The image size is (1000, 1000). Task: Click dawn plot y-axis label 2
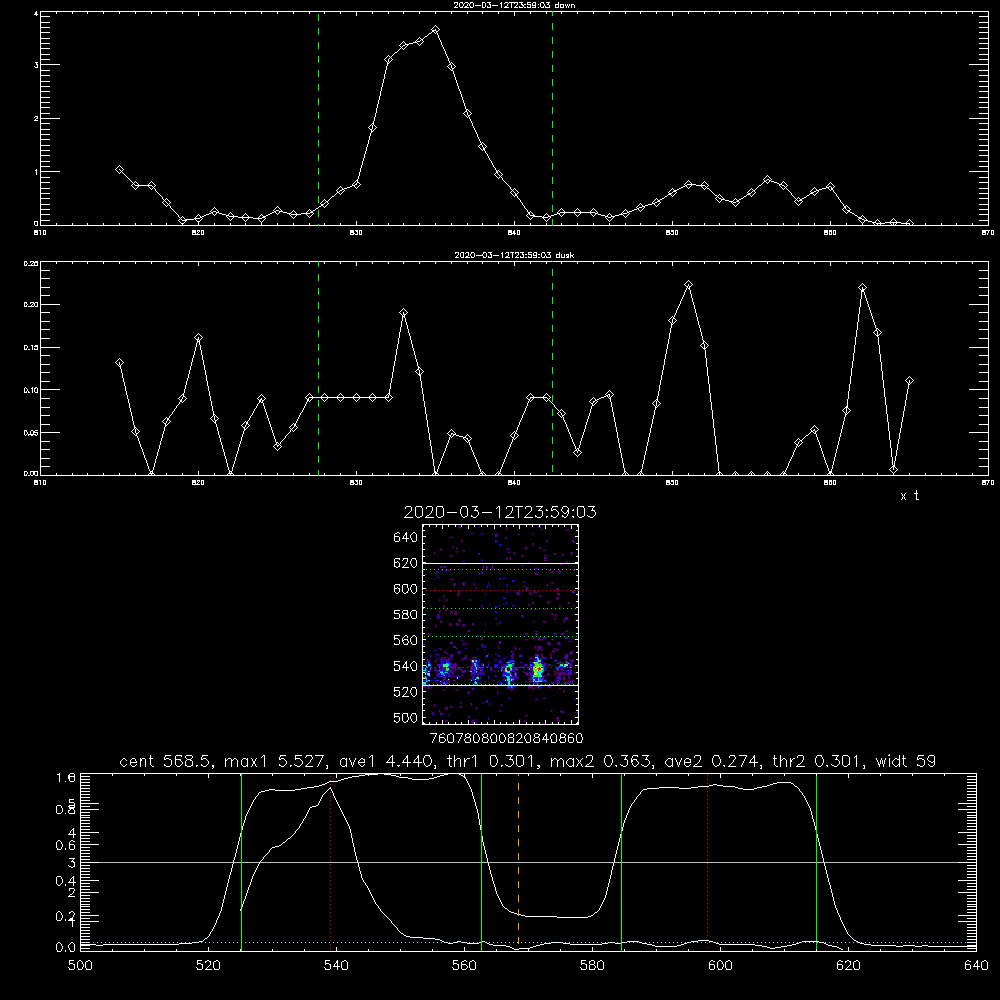tap(36, 119)
